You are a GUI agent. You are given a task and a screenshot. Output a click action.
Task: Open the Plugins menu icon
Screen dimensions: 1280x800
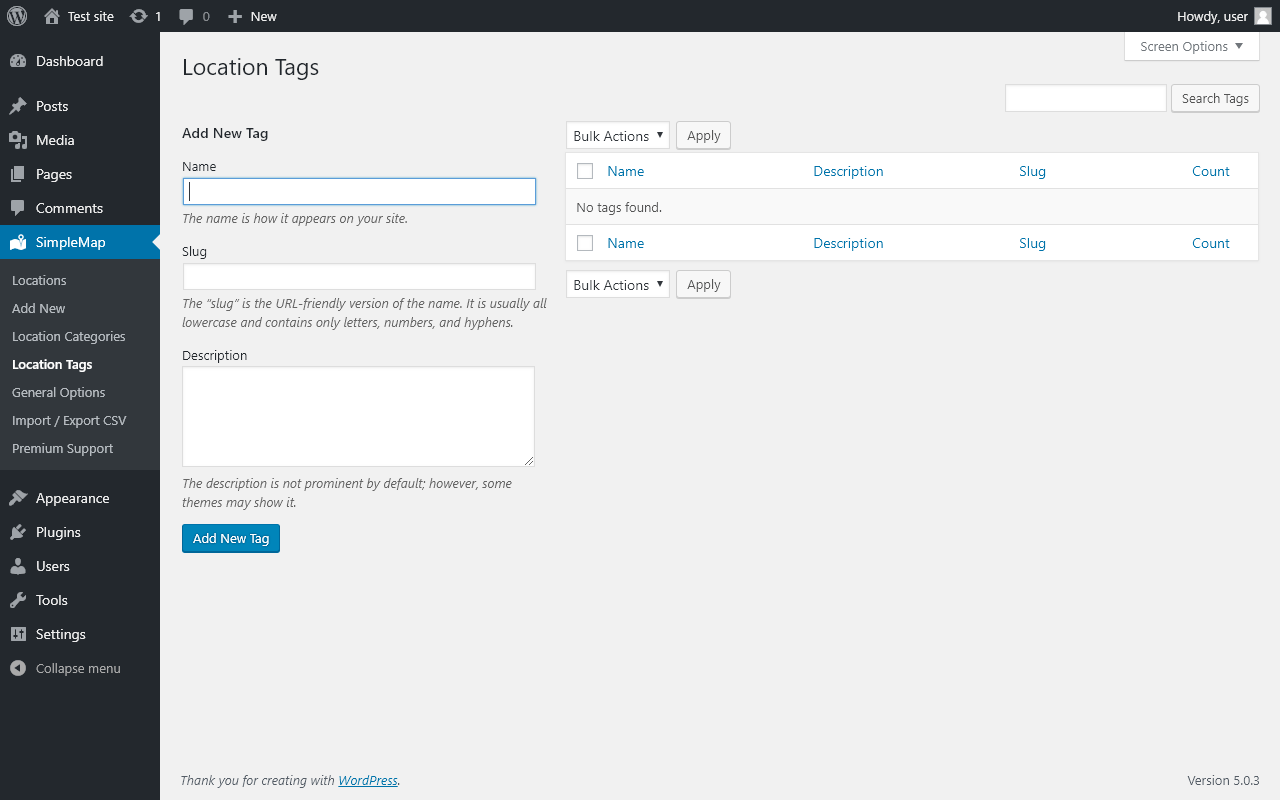18,532
